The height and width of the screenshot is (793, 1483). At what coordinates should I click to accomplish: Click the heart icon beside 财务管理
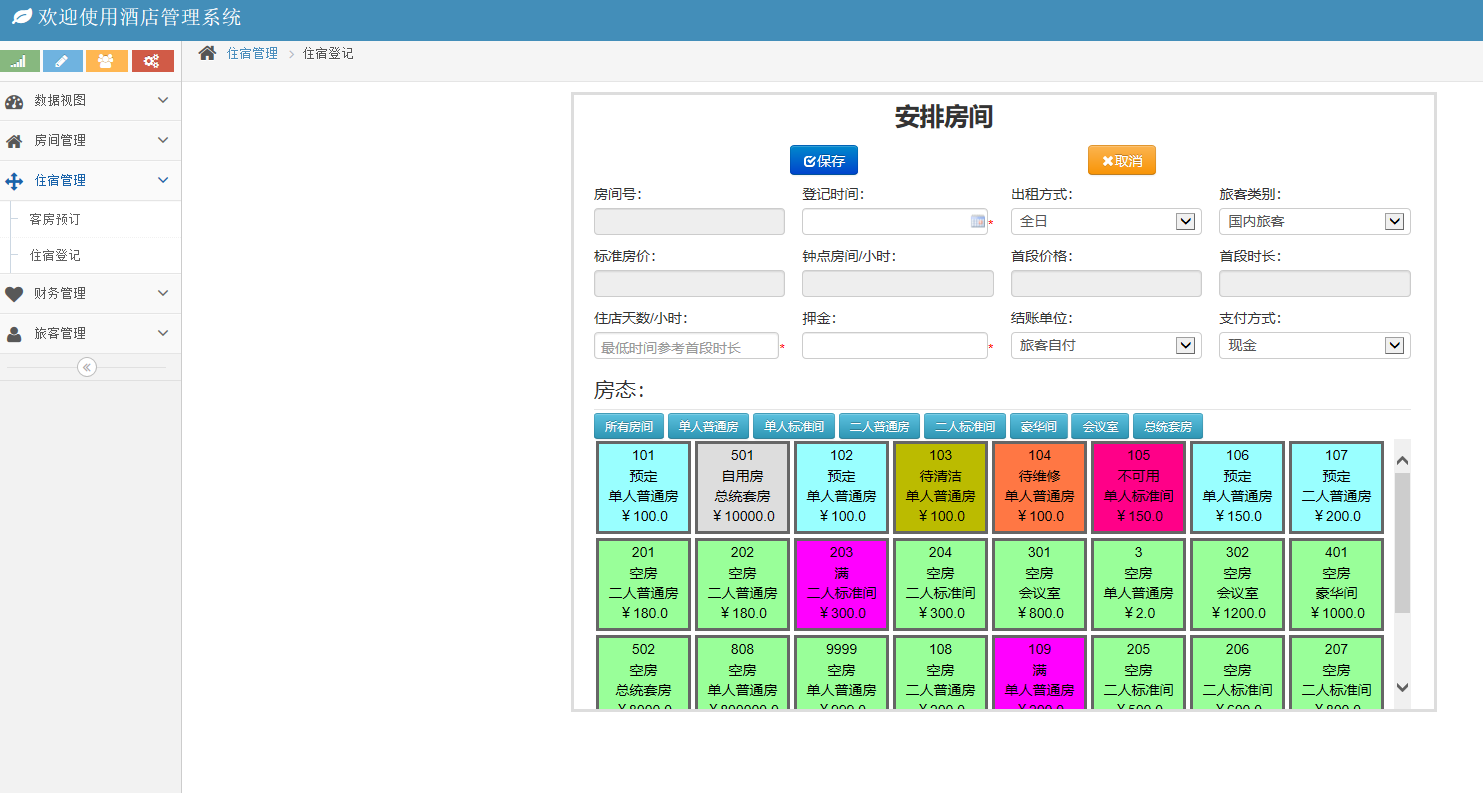pyautogui.click(x=14, y=294)
